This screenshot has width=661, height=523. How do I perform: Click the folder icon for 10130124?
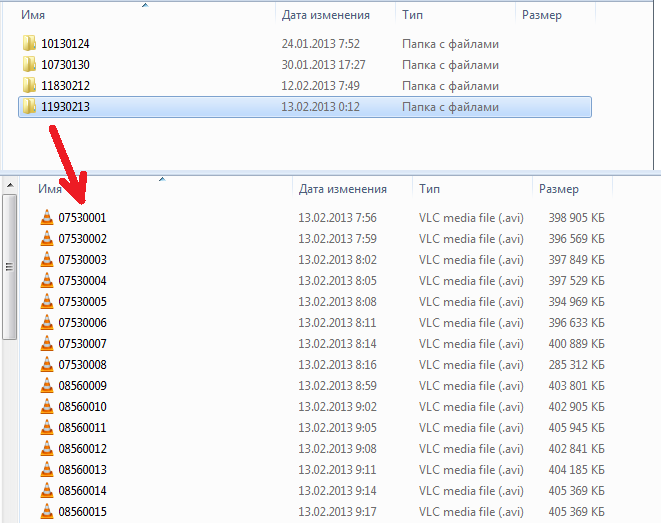click(28, 44)
